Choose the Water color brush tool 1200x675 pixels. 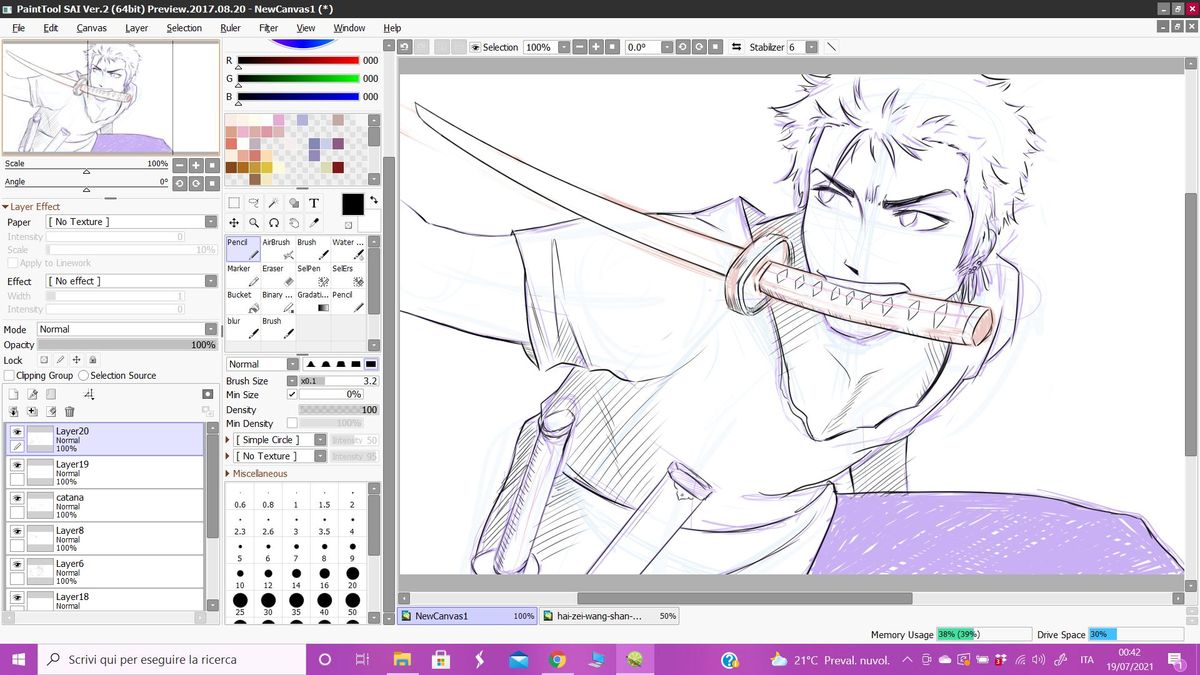[347, 249]
